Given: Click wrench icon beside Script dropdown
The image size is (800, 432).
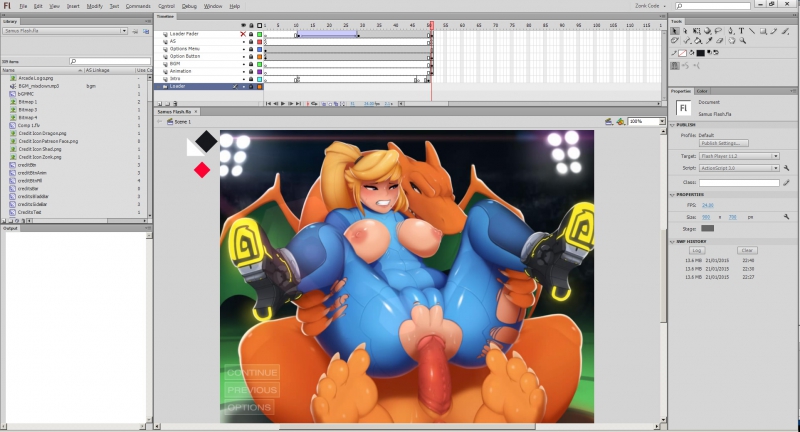Looking at the screenshot, I should (x=786, y=168).
